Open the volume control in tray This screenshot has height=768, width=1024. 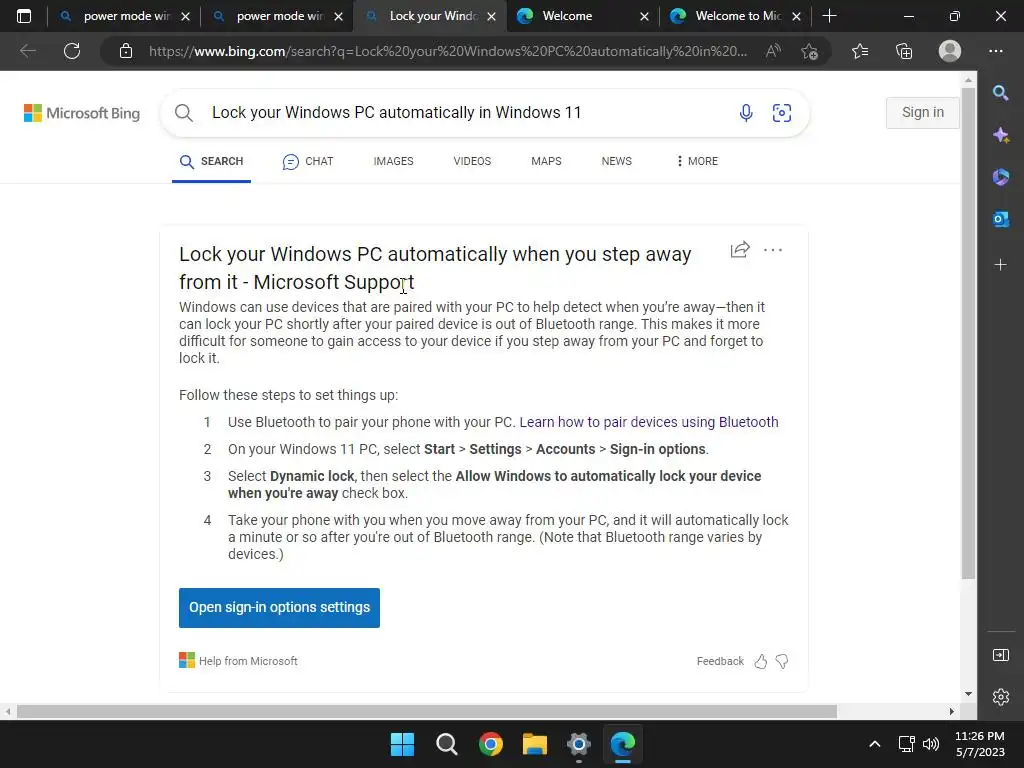click(931, 744)
